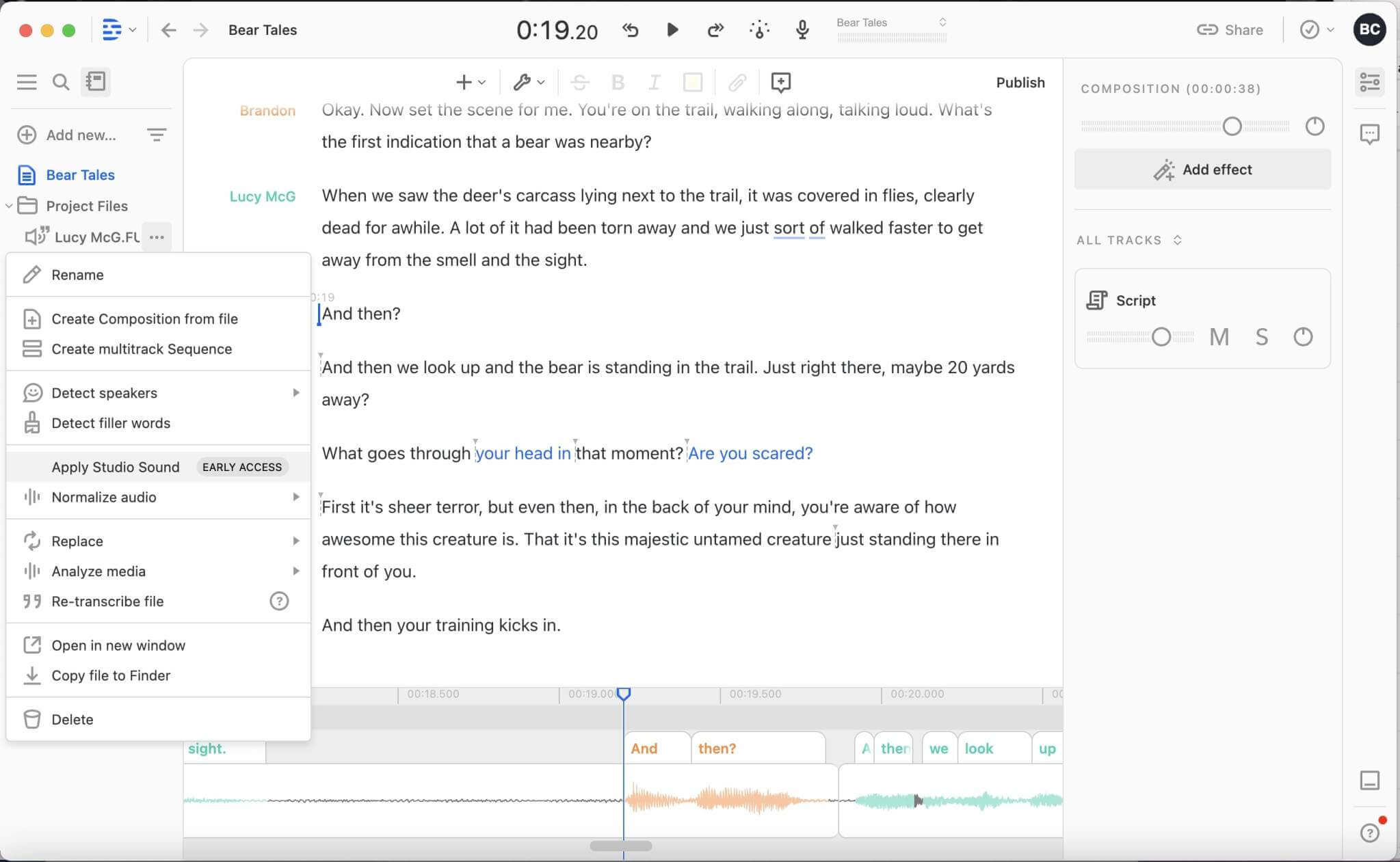Click the properties sliders panel icon
Image resolution: width=1400 pixels, height=862 pixels.
pyautogui.click(x=1369, y=82)
